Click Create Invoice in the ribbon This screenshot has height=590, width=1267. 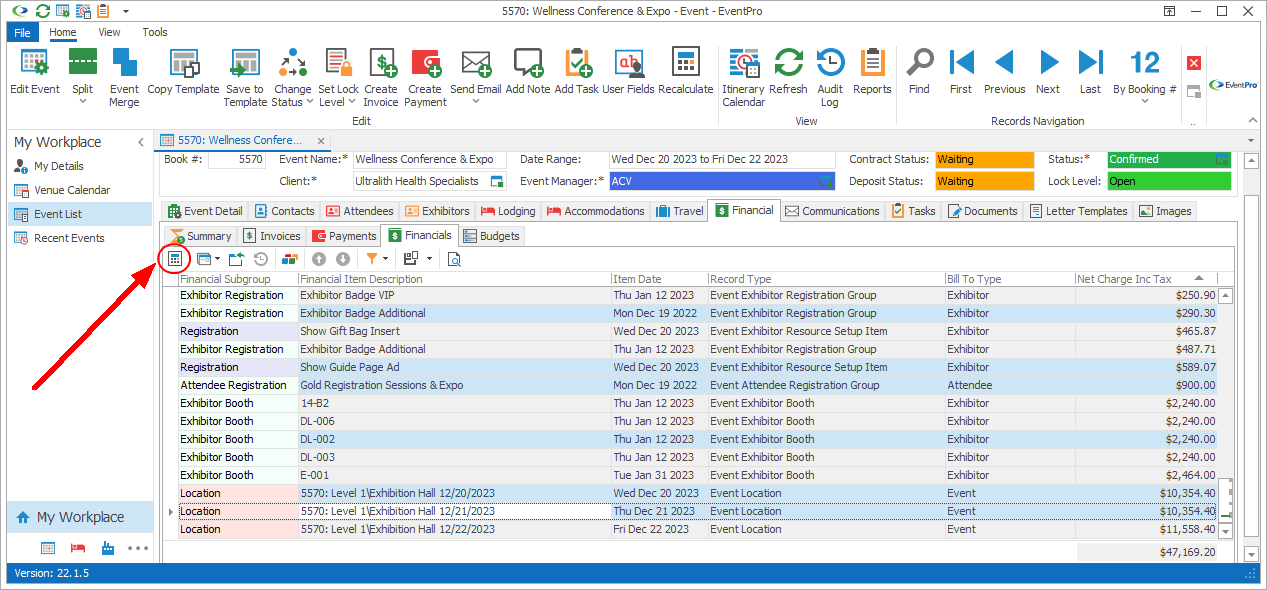pyautogui.click(x=381, y=78)
